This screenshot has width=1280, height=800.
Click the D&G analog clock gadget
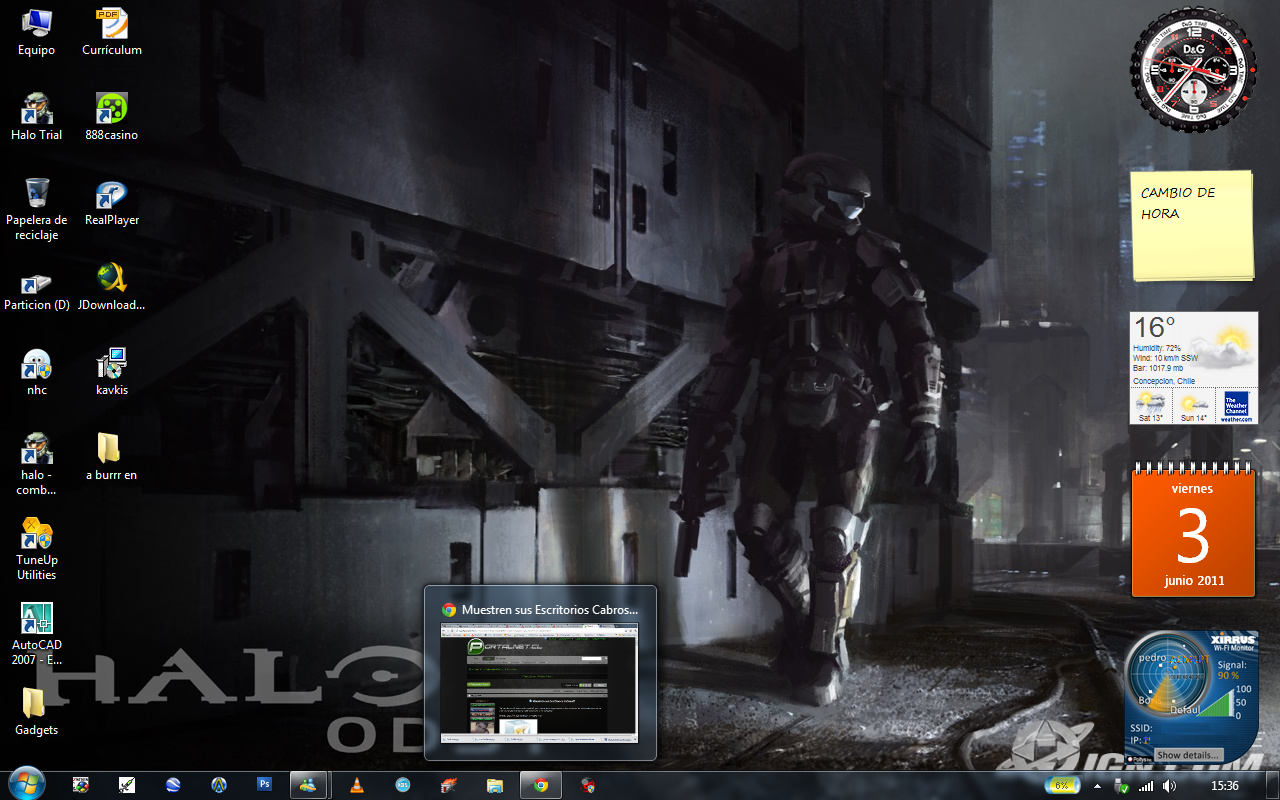pos(1193,70)
